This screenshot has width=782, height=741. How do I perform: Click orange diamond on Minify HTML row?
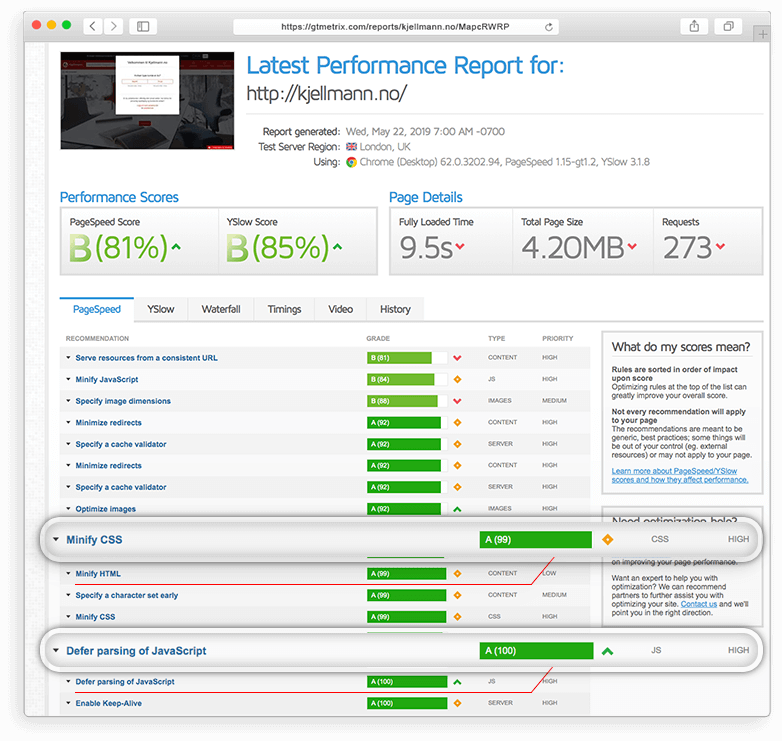tap(457, 574)
